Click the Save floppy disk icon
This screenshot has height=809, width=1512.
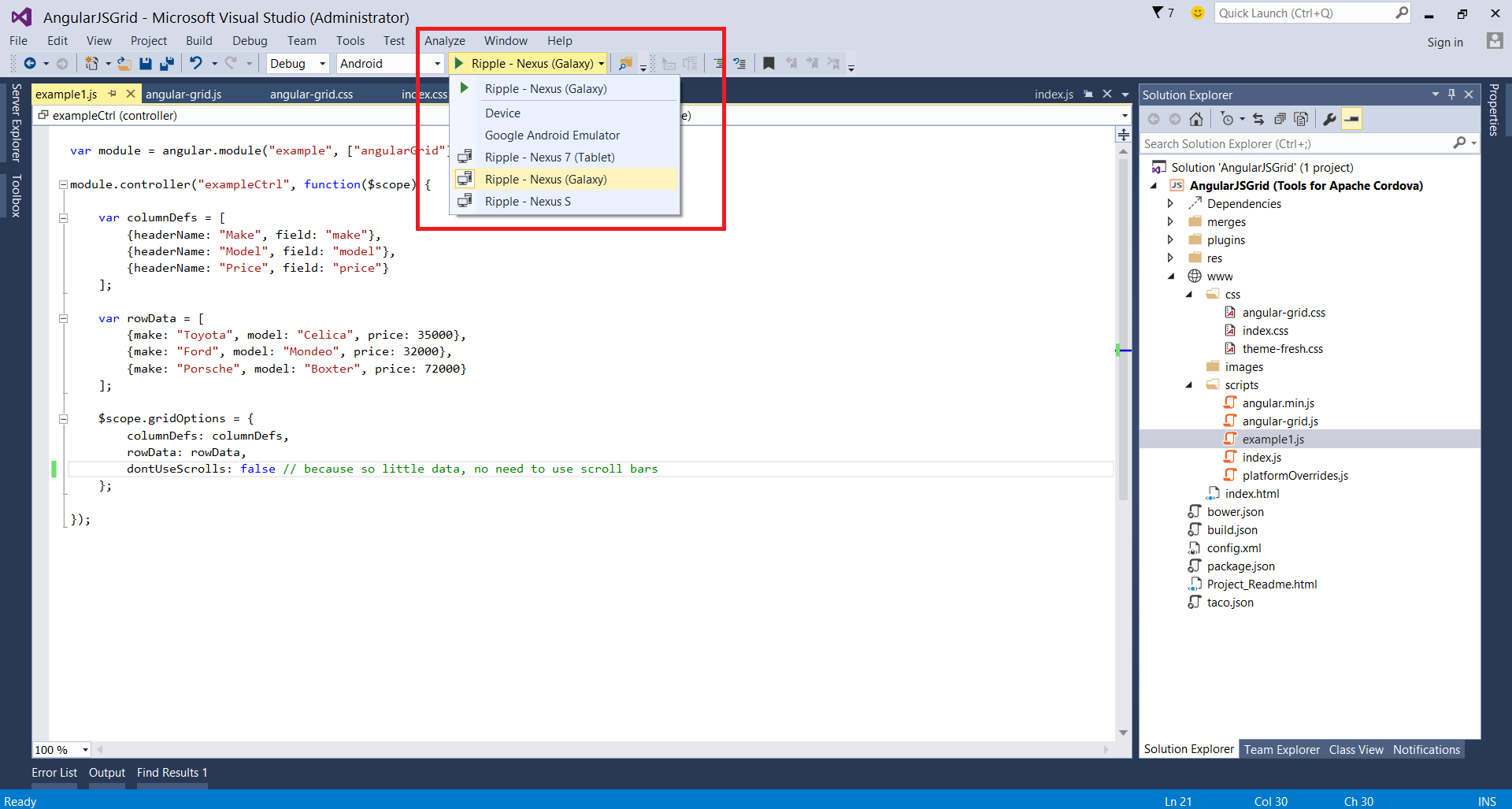[x=146, y=63]
